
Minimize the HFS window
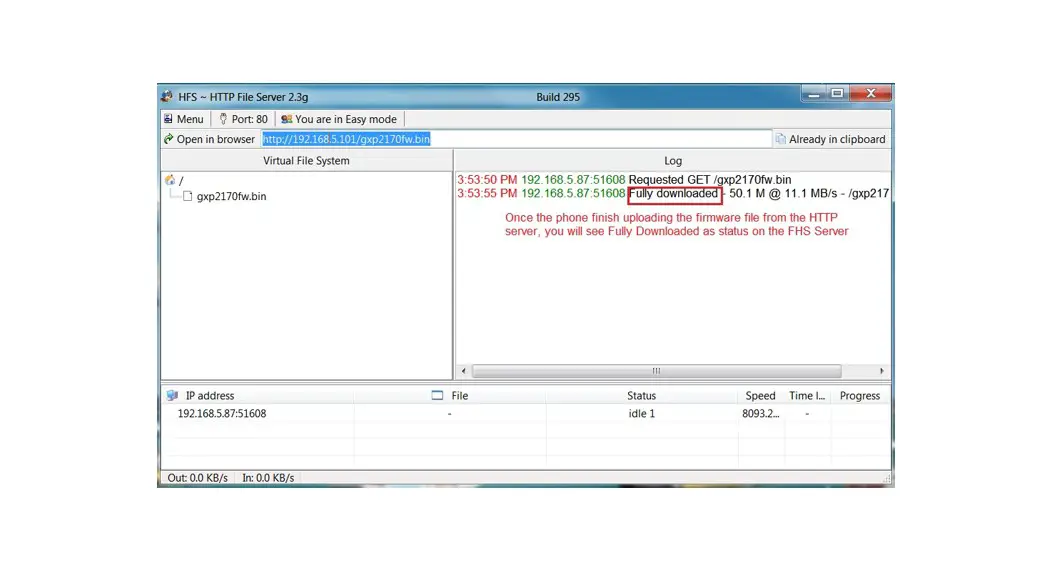(814, 94)
